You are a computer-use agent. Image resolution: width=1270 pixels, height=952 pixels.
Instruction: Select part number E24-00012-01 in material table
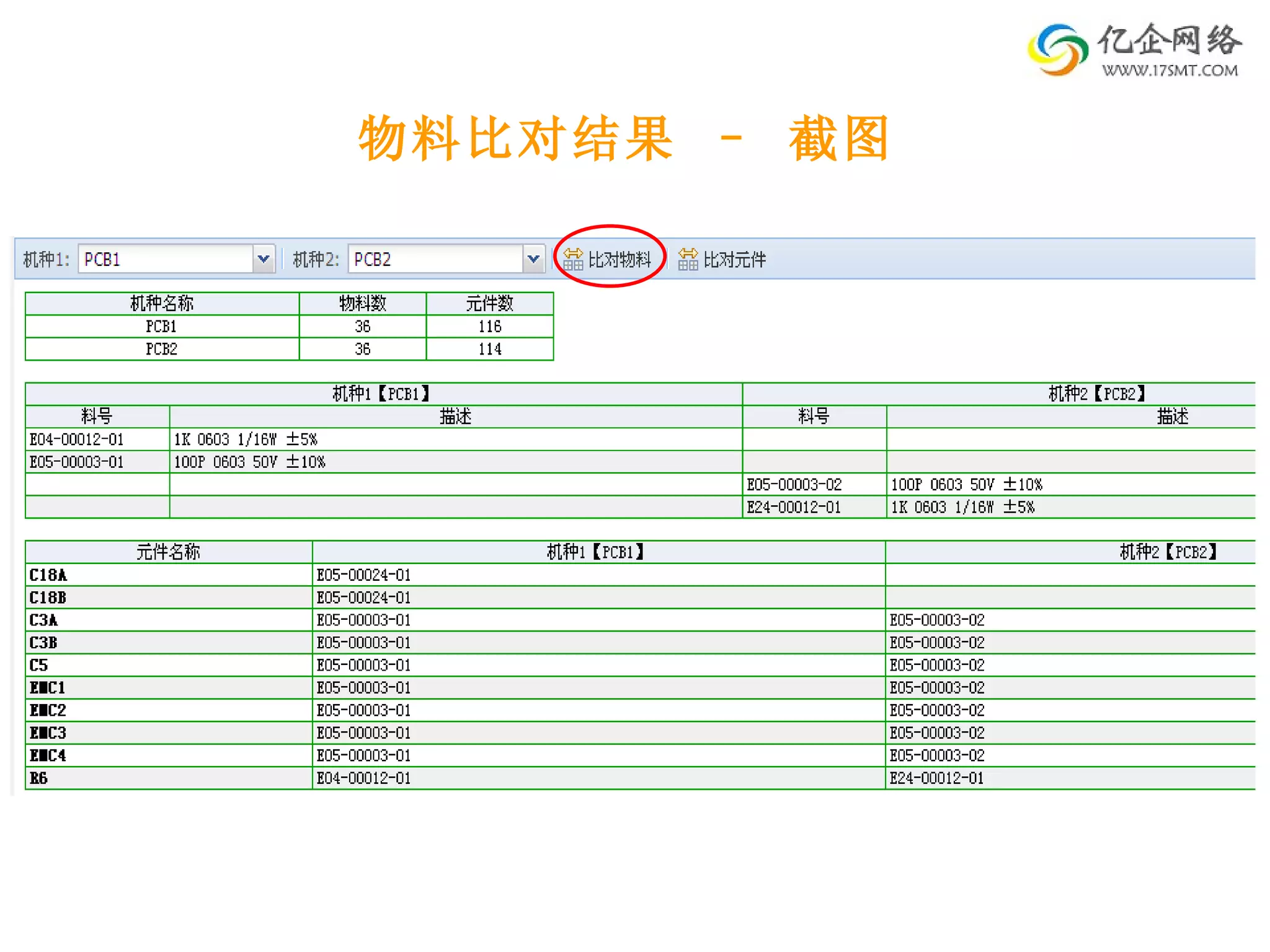794,507
